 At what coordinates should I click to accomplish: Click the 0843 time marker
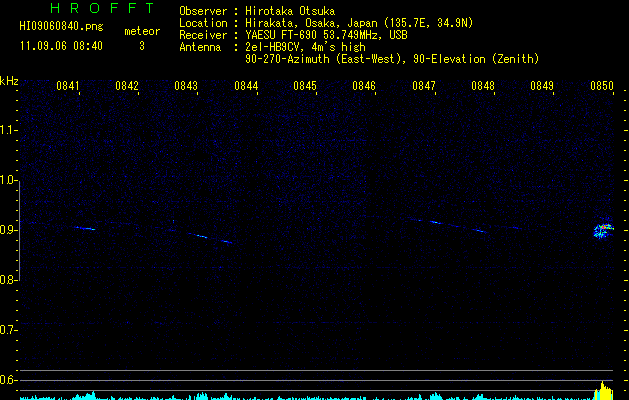pyautogui.click(x=186, y=86)
